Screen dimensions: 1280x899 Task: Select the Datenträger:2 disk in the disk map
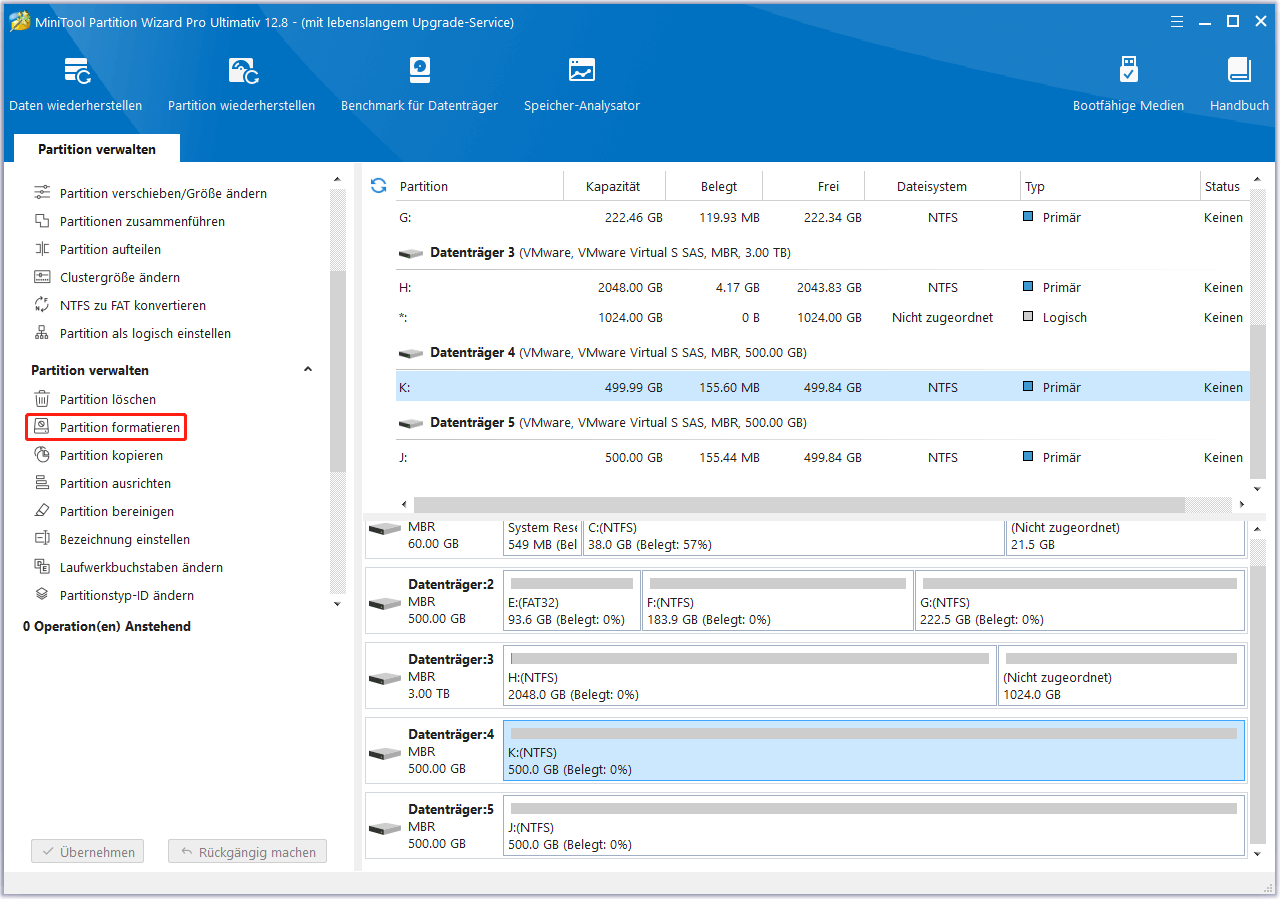433,601
